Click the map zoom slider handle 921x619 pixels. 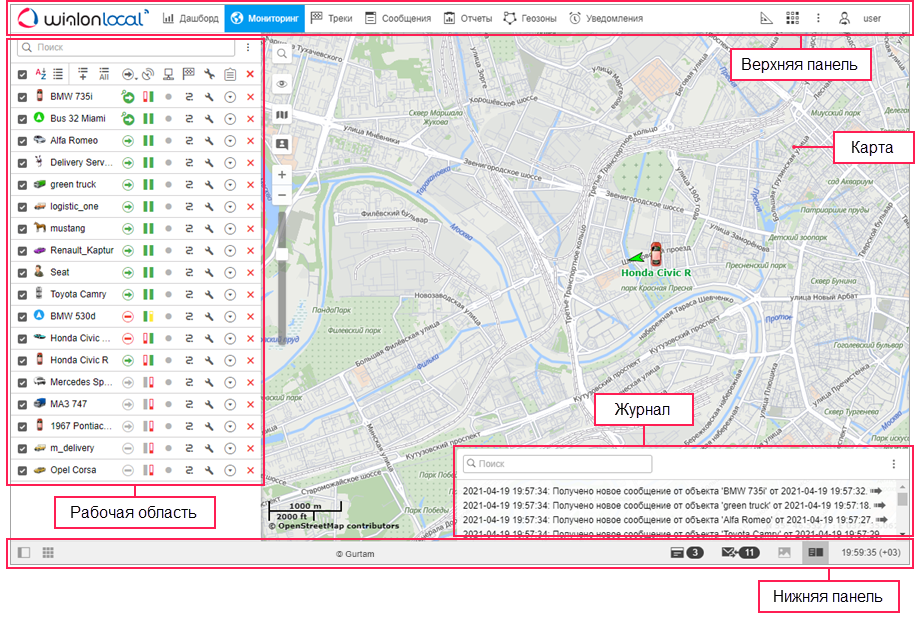[282, 254]
